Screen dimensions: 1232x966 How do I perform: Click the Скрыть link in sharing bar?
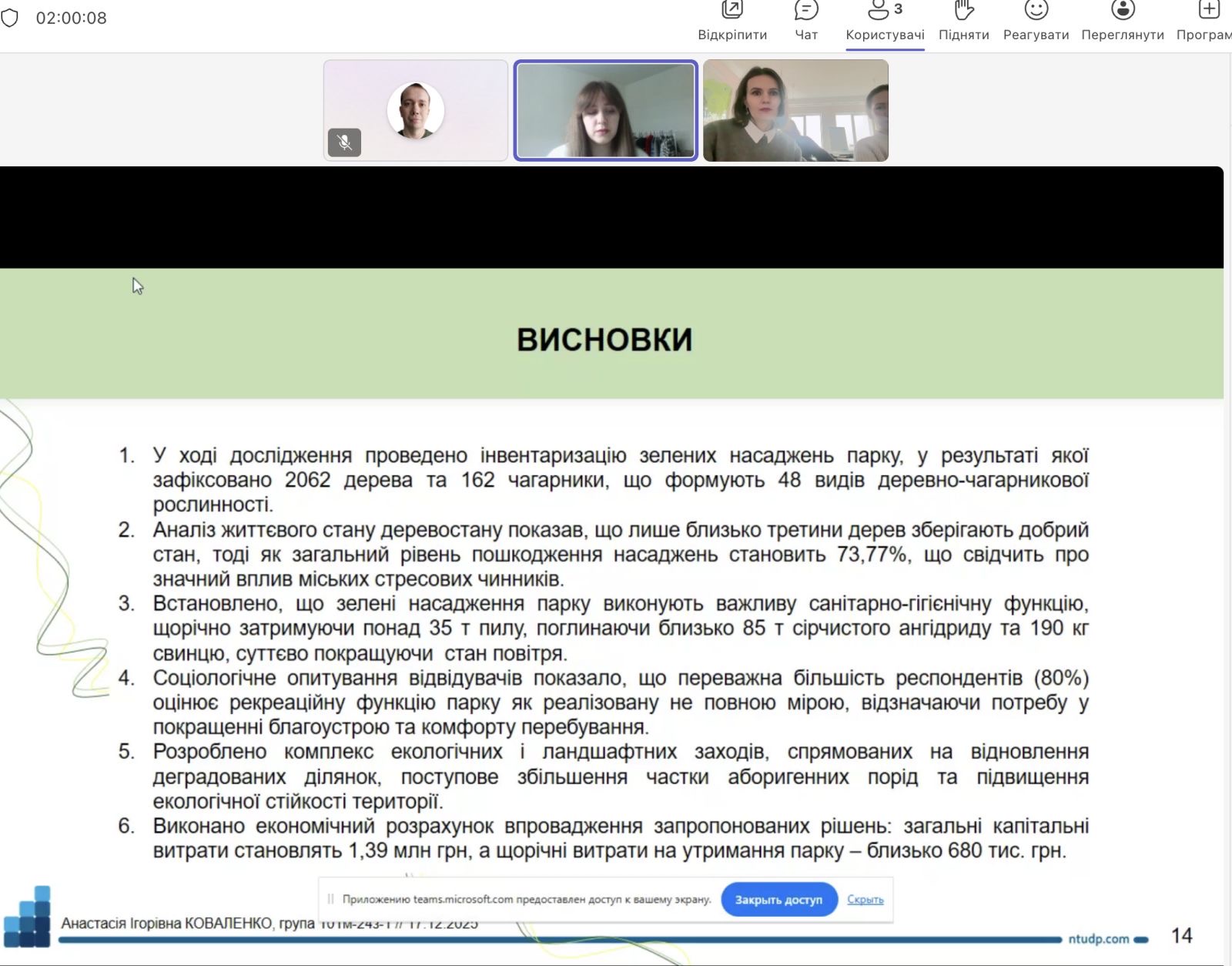[x=865, y=900]
